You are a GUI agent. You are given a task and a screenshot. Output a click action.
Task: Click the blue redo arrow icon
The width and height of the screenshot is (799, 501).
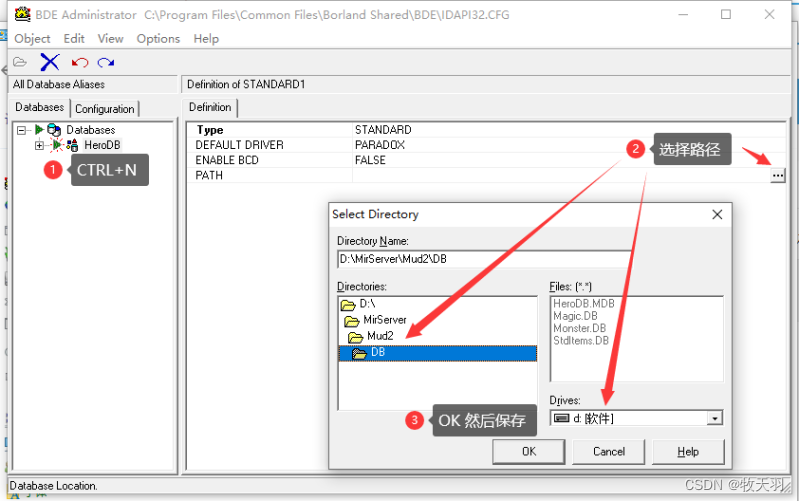[106, 63]
